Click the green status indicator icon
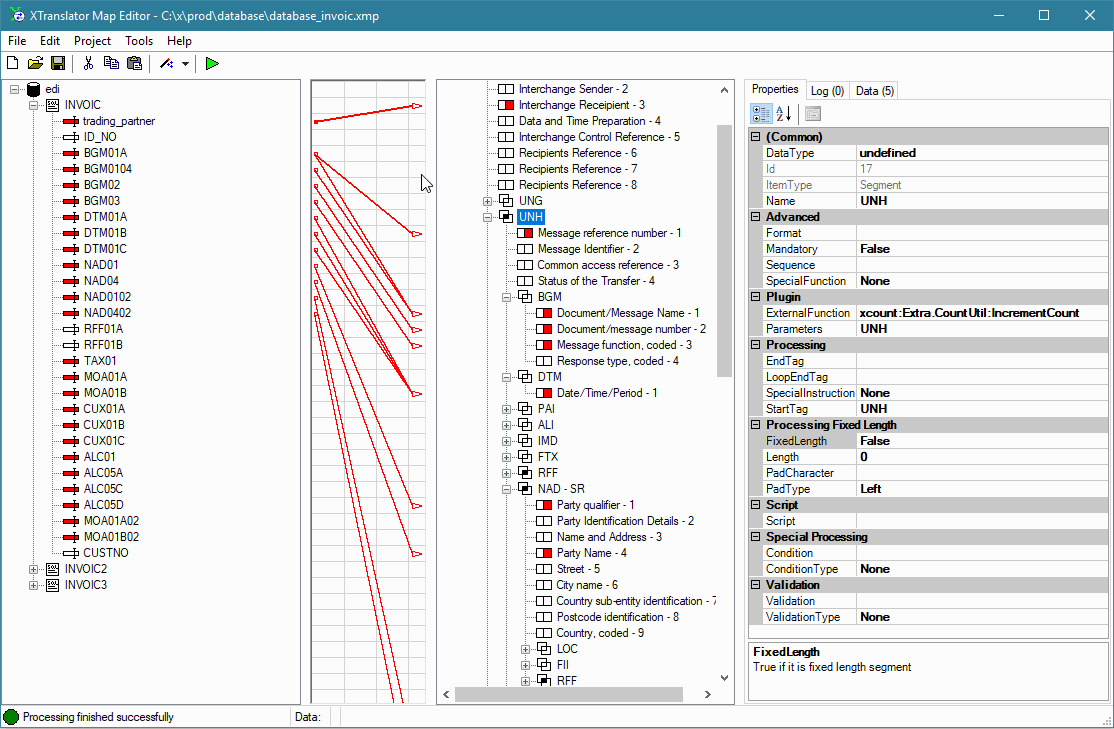 [11, 717]
